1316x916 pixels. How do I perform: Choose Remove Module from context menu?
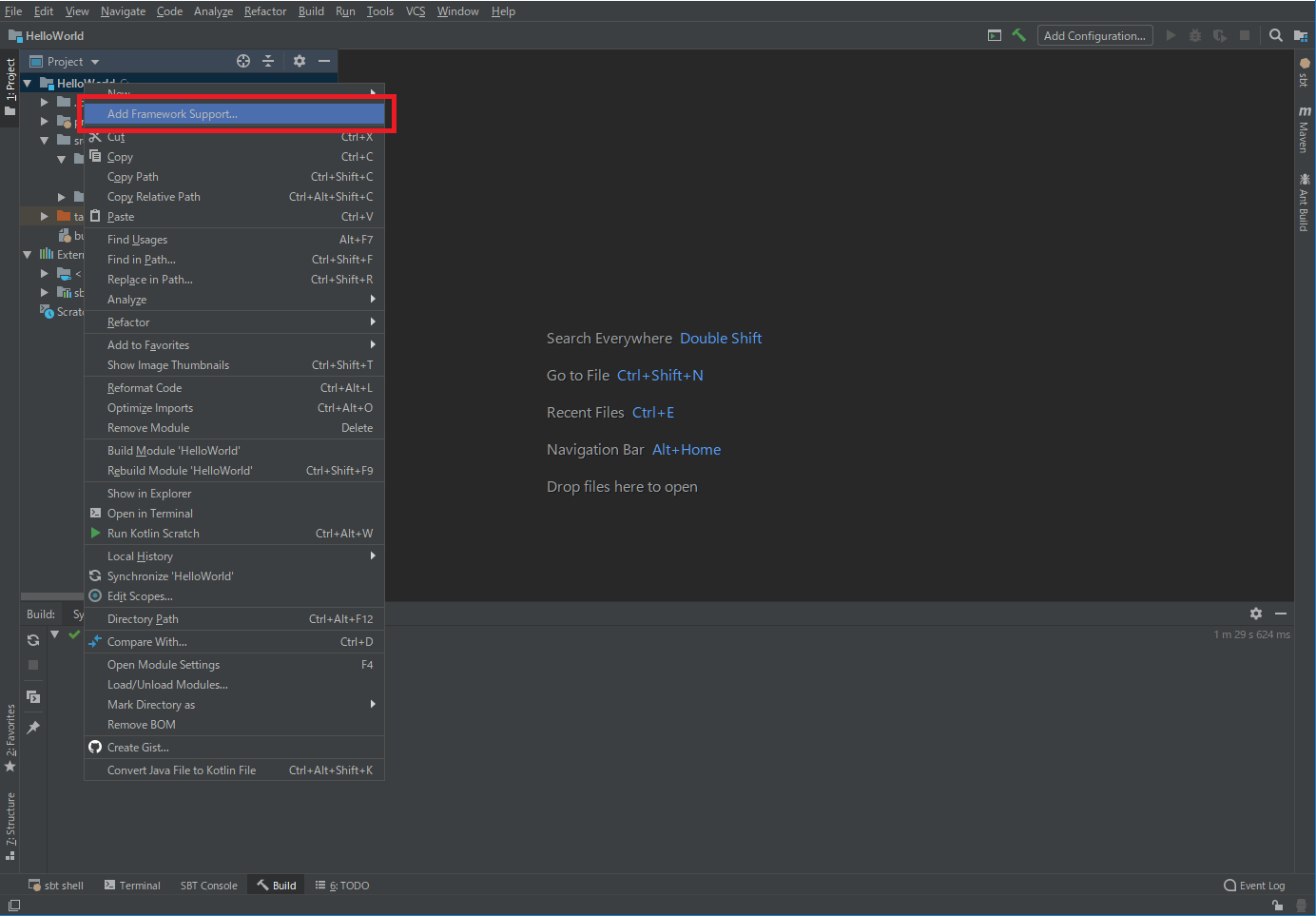pyautogui.click(x=234, y=428)
